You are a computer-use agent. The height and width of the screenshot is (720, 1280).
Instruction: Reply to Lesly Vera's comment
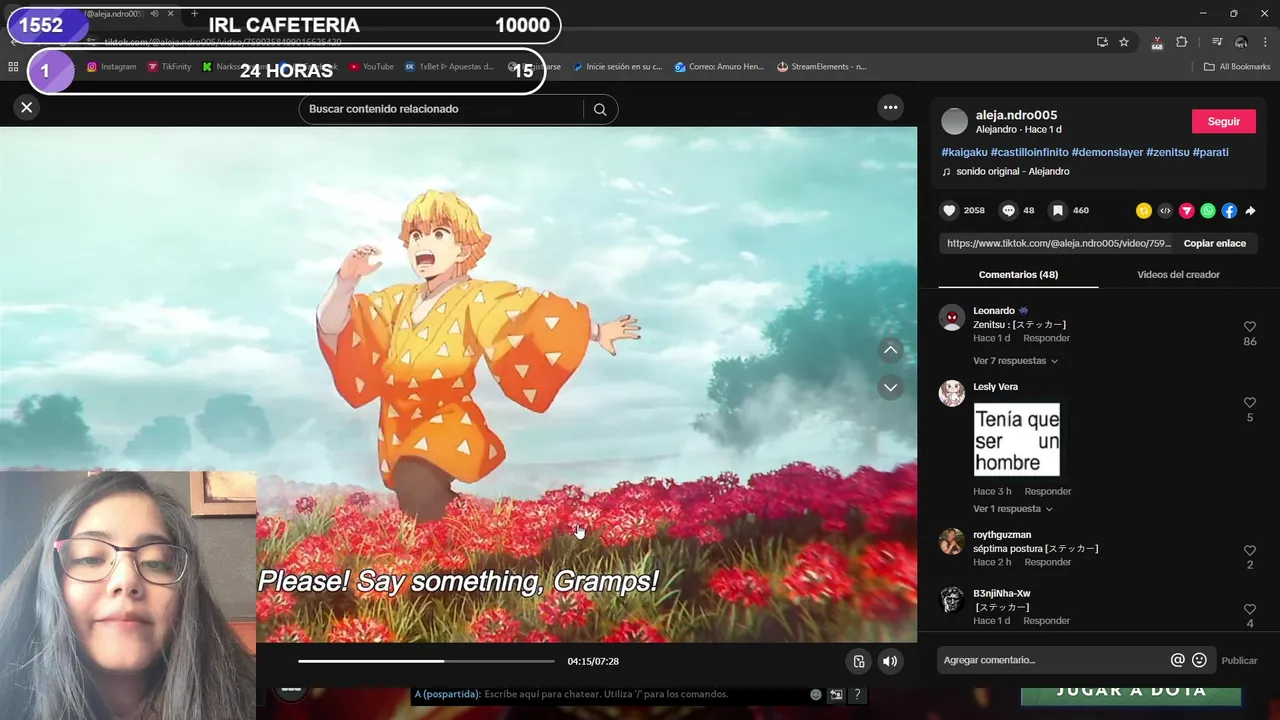pyautogui.click(x=1047, y=491)
